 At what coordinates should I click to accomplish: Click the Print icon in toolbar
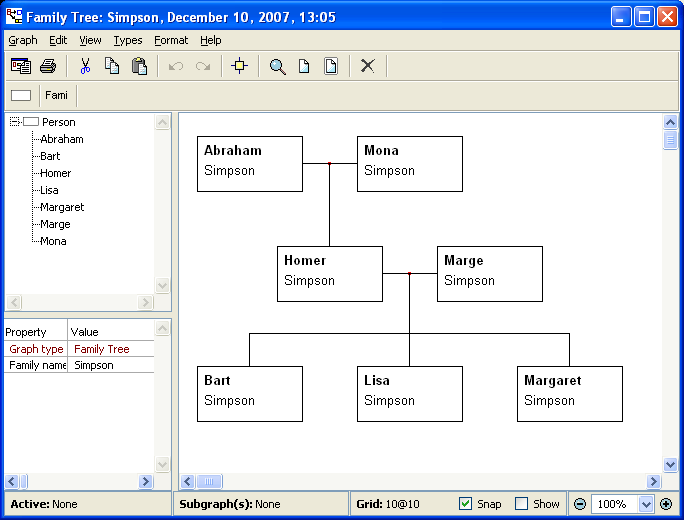click(48, 66)
